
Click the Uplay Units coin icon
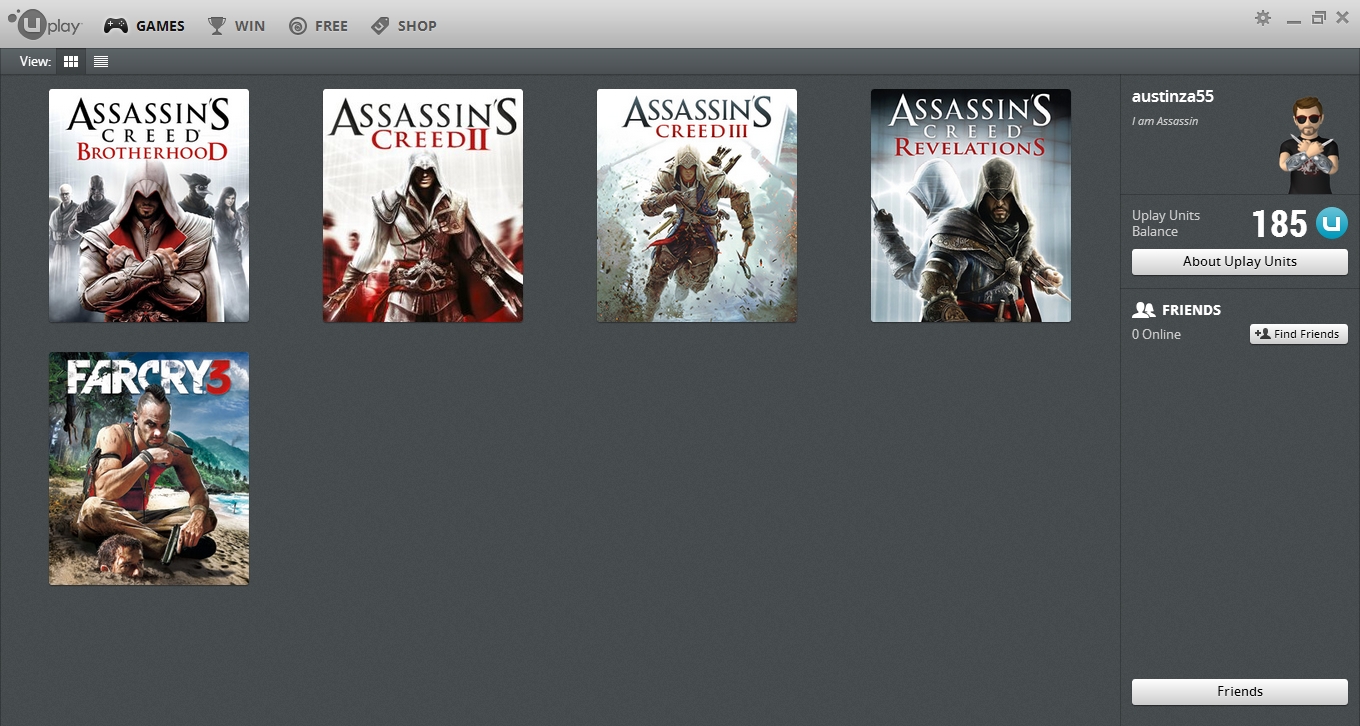(1331, 223)
